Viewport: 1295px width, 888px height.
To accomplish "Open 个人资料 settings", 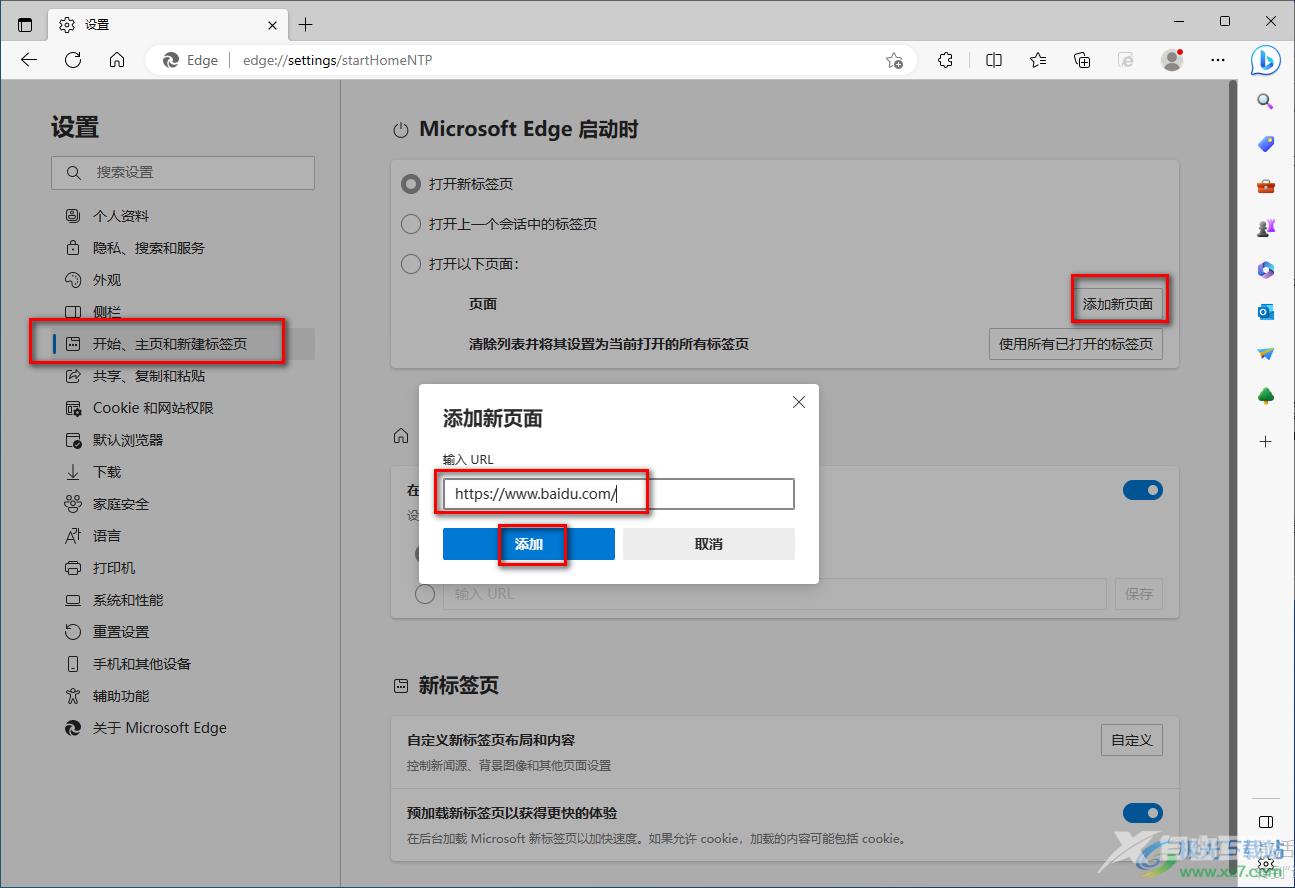I will tap(121, 216).
